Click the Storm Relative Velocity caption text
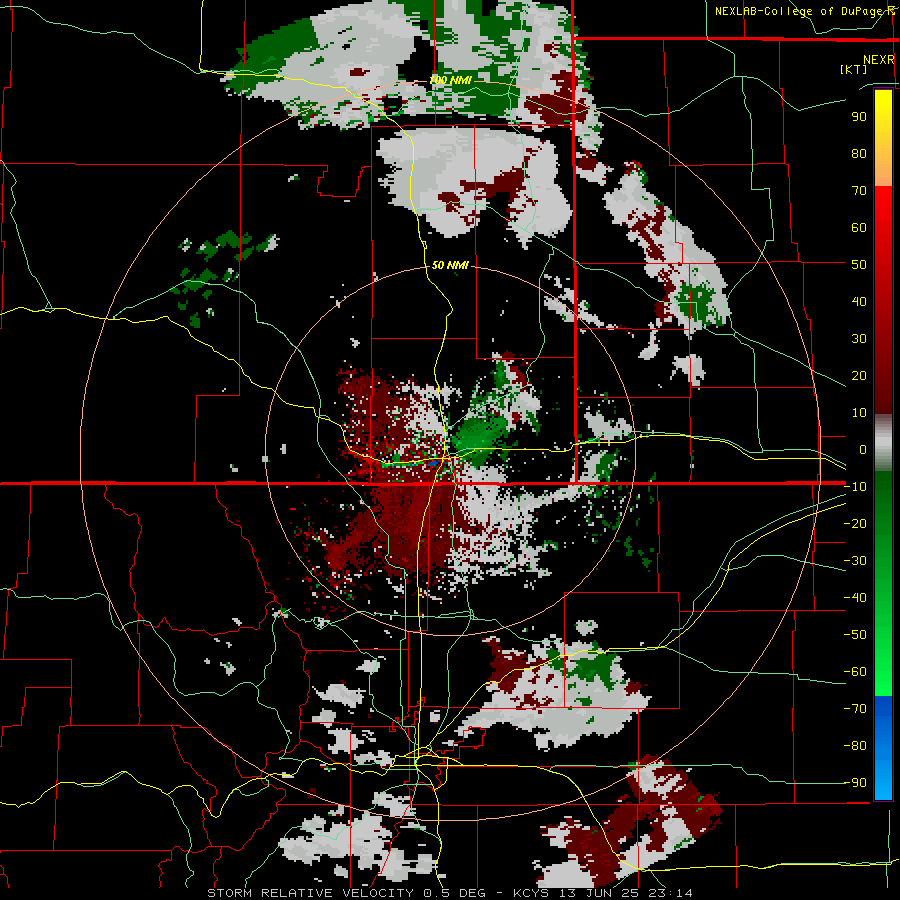The height and width of the screenshot is (900, 900). 310,893
